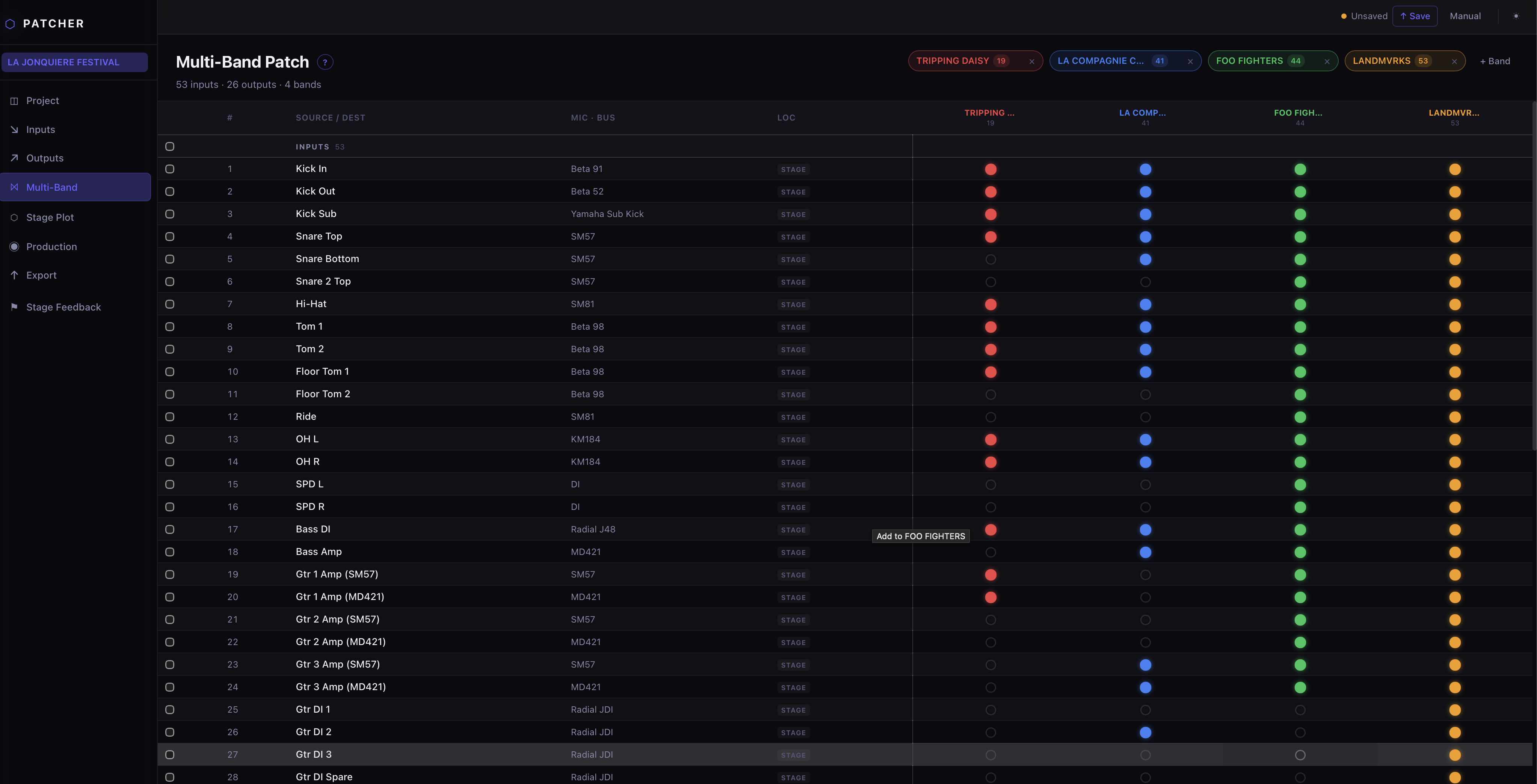
Task: Add Gtr DI 3 to Foo Fighters
Action: coord(1300,755)
